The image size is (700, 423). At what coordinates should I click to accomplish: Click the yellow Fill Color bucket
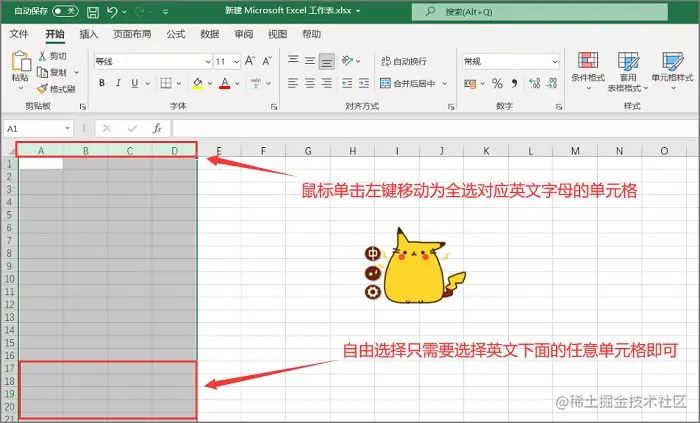tap(198, 83)
